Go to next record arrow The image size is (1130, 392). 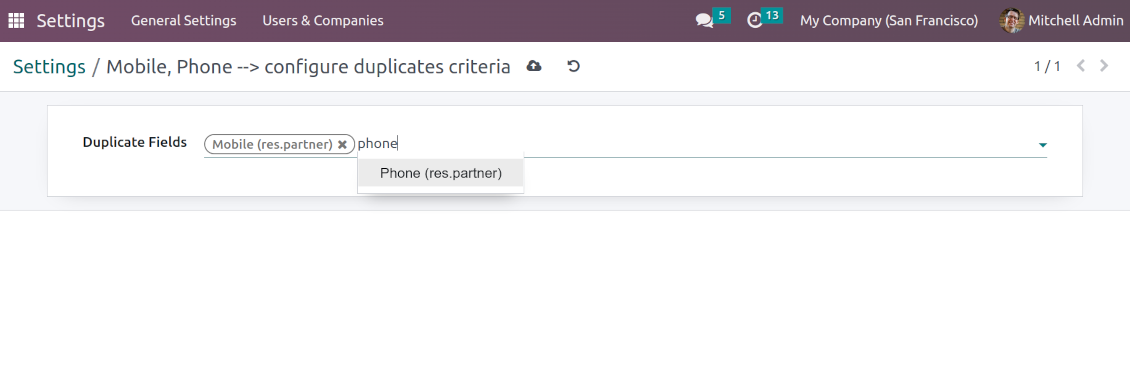[1104, 66]
